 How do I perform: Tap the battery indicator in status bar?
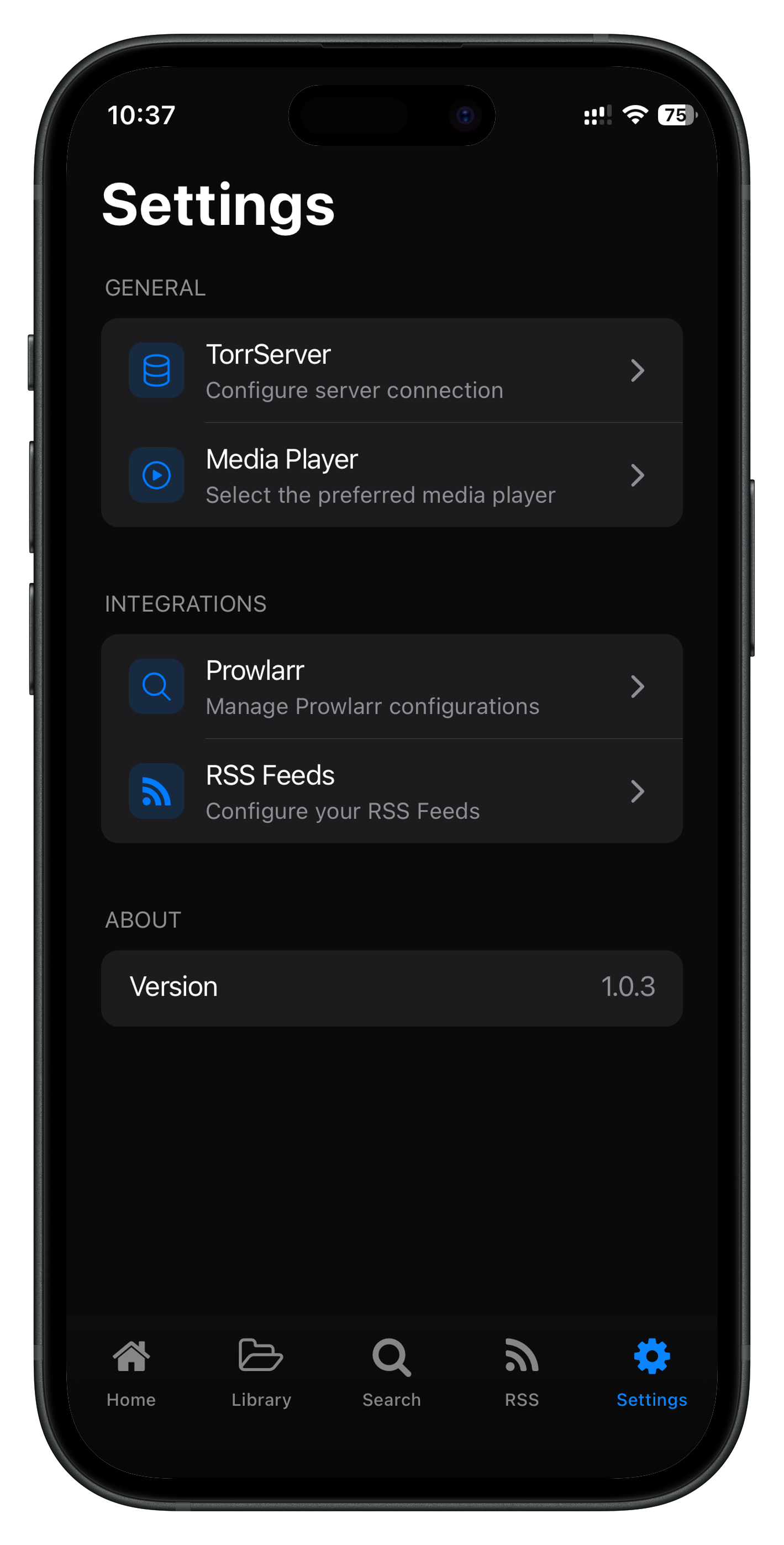click(677, 114)
